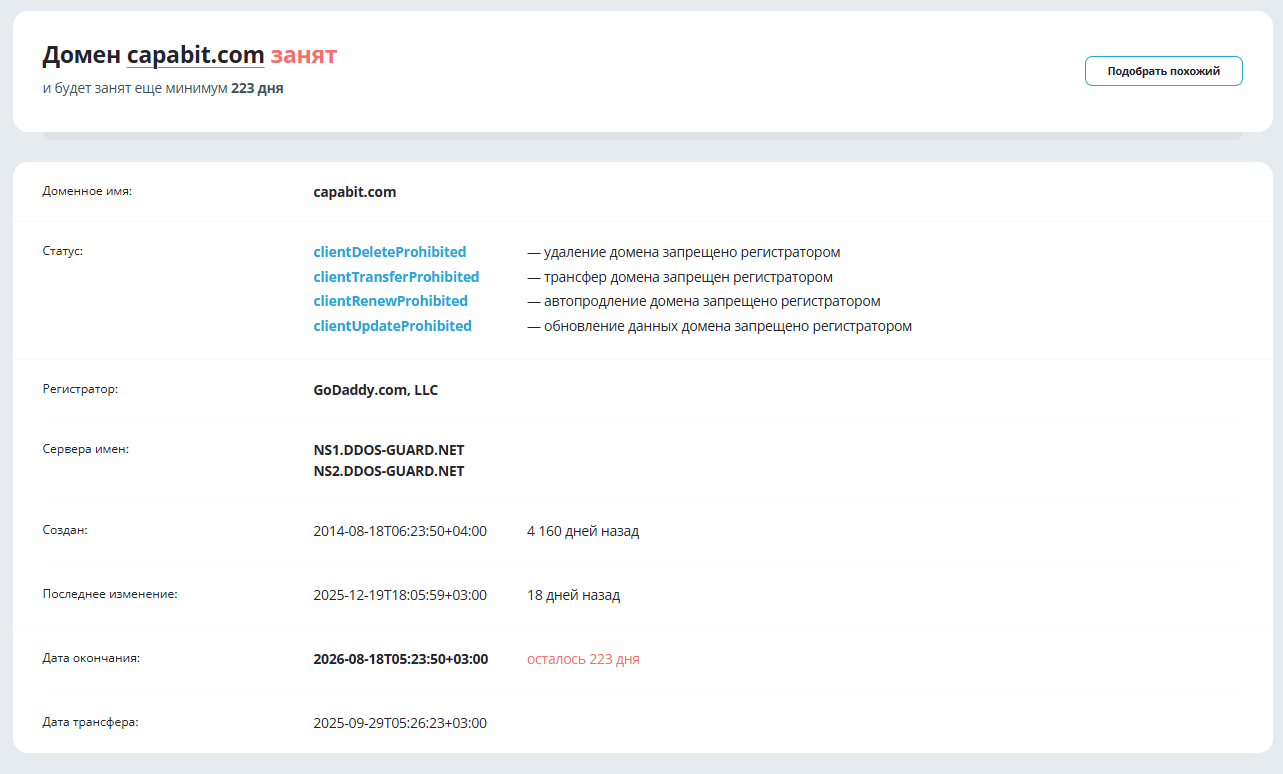Select the creation date 2014-08-18 value

pos(400,531)
